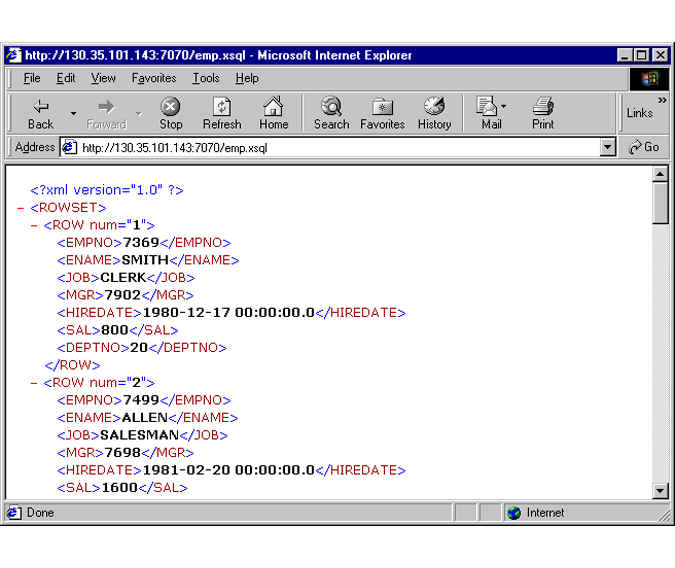This screenshot has width=675, height=568.
Task: Click the Go button
Action: [x=644, y=147]
